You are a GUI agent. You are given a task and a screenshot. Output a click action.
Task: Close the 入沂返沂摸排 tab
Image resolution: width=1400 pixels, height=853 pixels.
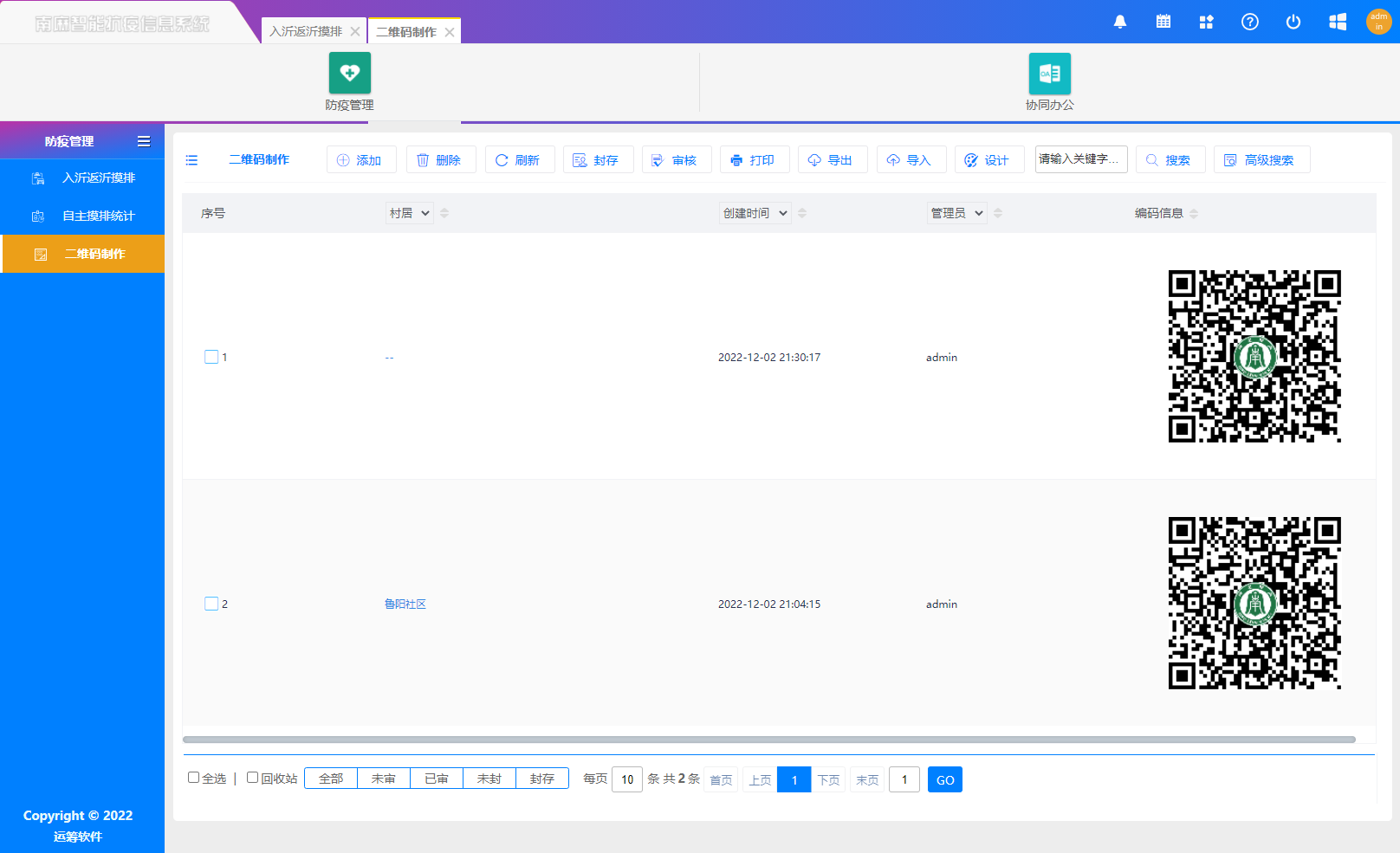355,31
